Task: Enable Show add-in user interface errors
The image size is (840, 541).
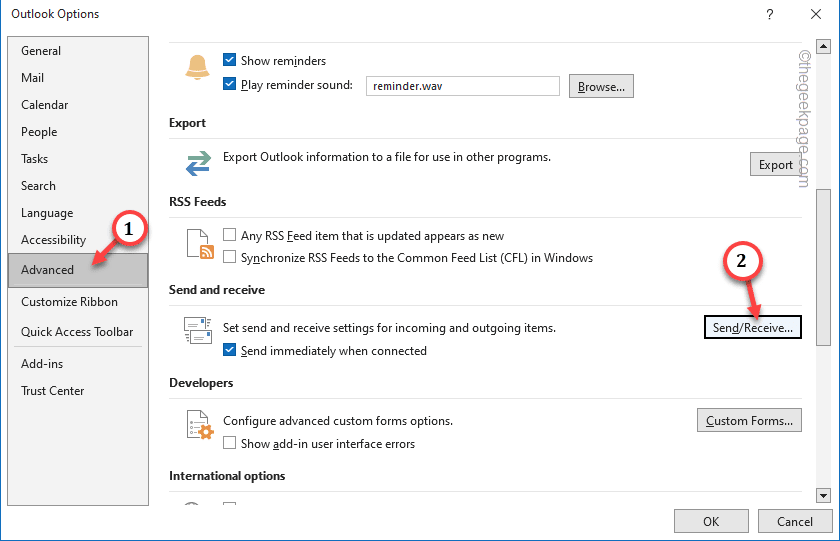Action: coord(229,443)
